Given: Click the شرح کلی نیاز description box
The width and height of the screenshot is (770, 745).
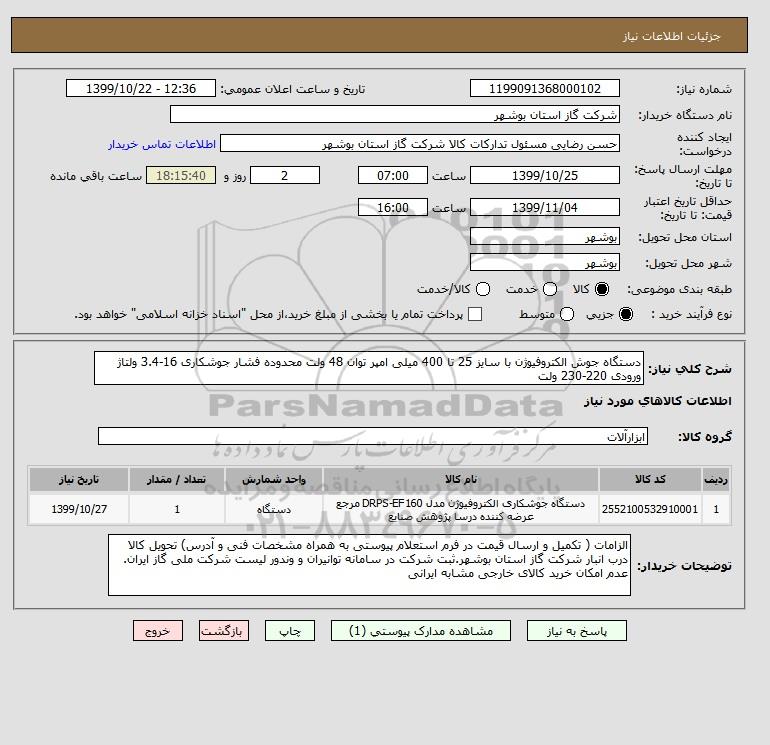Looking at the screenshot, I should (369, 368).
